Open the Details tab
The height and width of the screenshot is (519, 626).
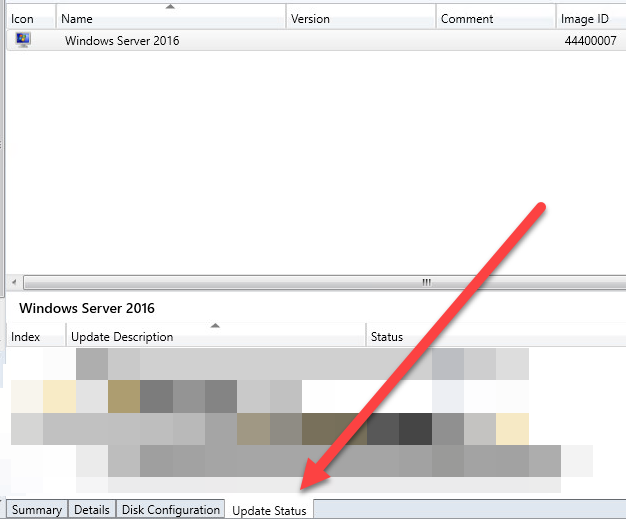pos(92,510)
